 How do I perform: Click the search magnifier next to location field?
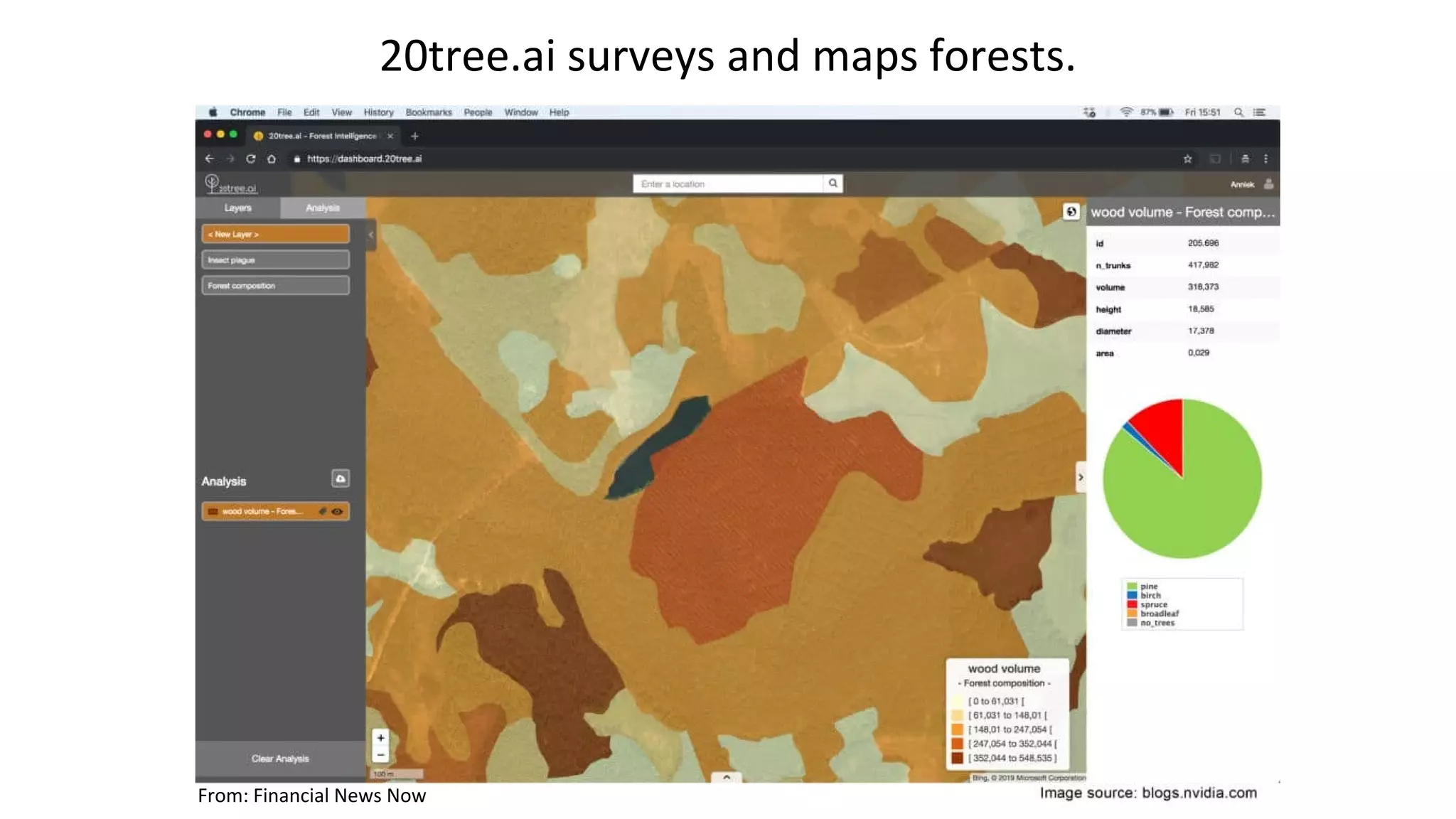point(833,183)
